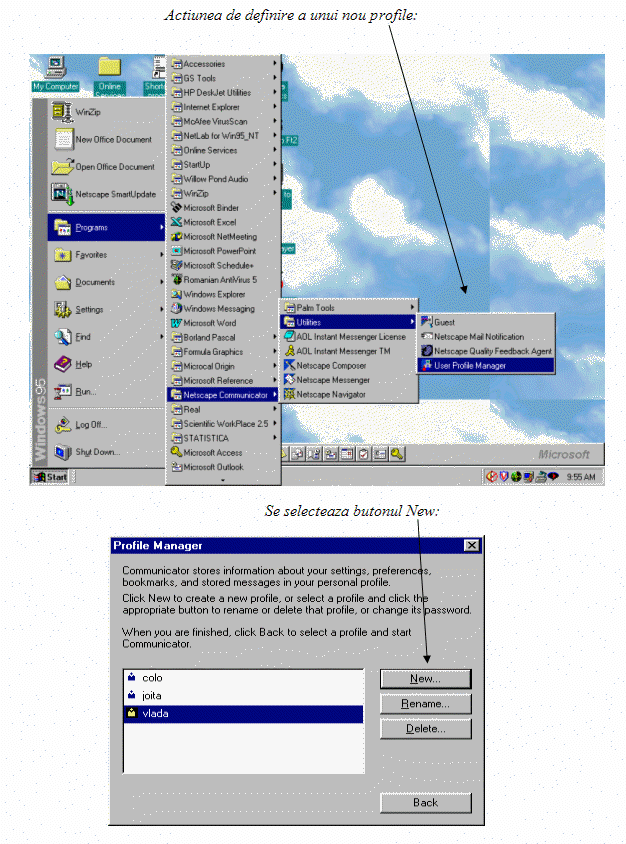Close the Profile Manager dialog
Screen dimensions: 626x844
click(472, 545)
